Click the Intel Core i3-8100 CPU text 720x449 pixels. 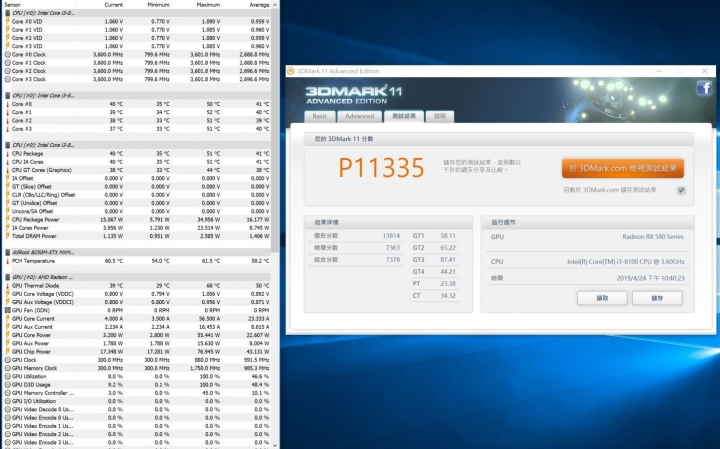625,262
